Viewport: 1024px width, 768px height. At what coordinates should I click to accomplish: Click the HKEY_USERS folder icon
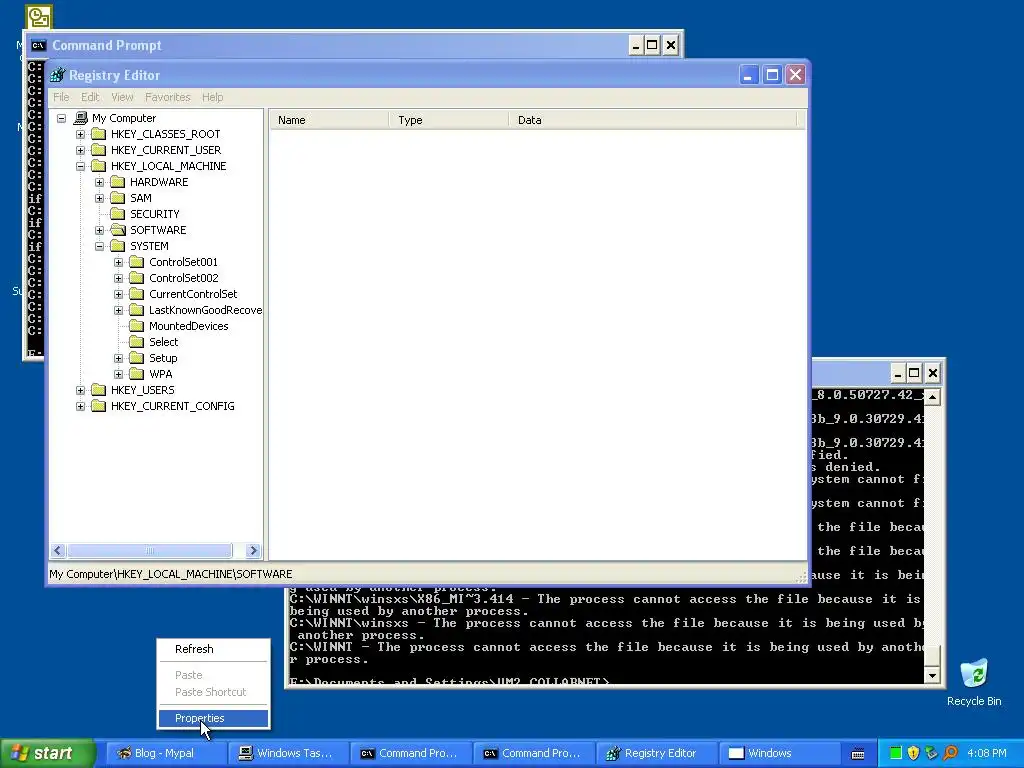tap(99, 390)
